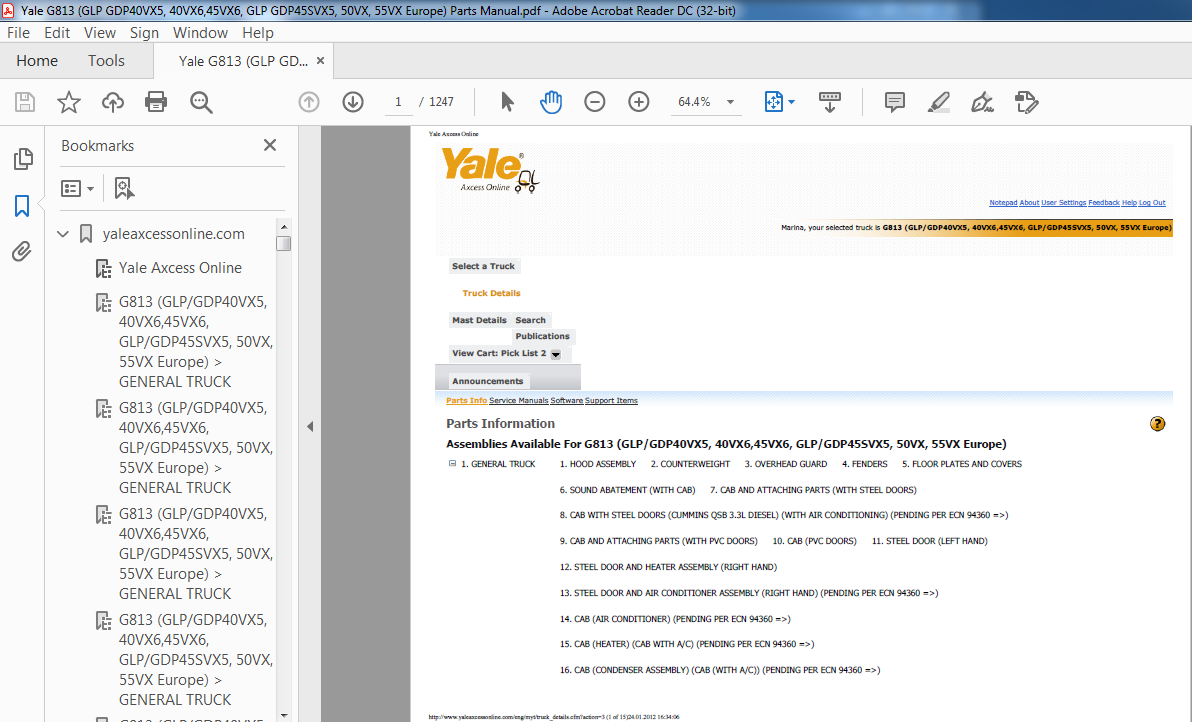Activate the Hand pan tool
Viewport: 1192px width, 722px height.
pos(550,102)
